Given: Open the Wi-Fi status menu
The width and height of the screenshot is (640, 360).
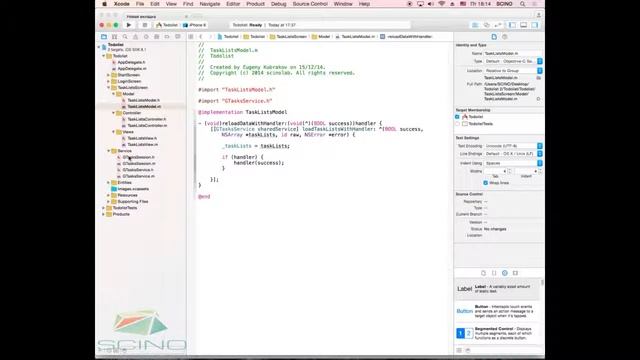Looking at the screenshot, I should pos(441,4).
